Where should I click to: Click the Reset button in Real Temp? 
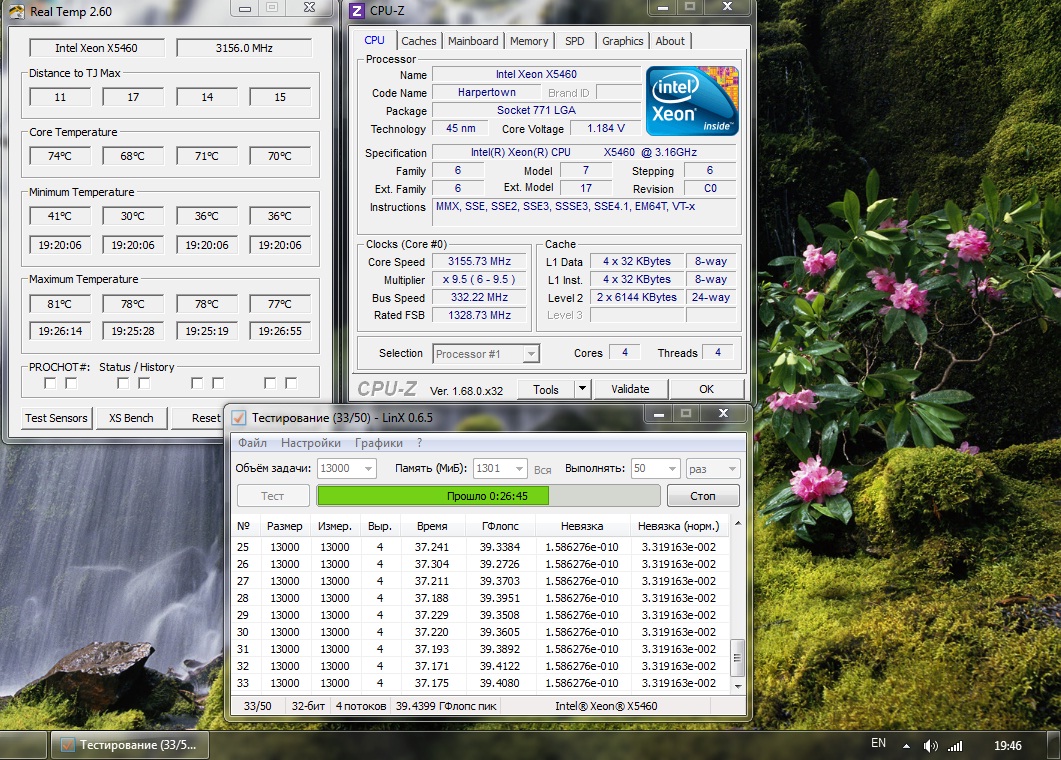[198, 418]
